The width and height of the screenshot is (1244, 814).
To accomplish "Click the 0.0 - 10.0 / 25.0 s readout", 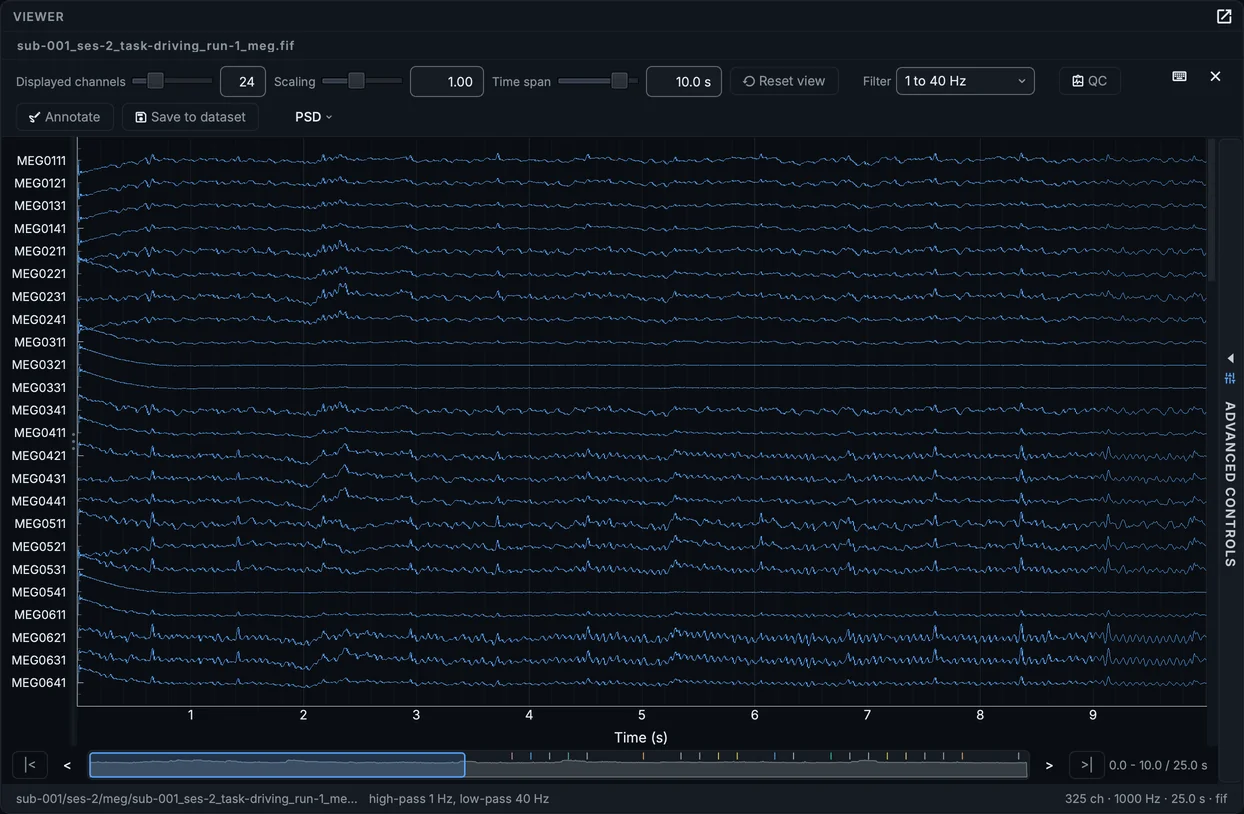I will pyautogui.click(x=1158, y=765).
